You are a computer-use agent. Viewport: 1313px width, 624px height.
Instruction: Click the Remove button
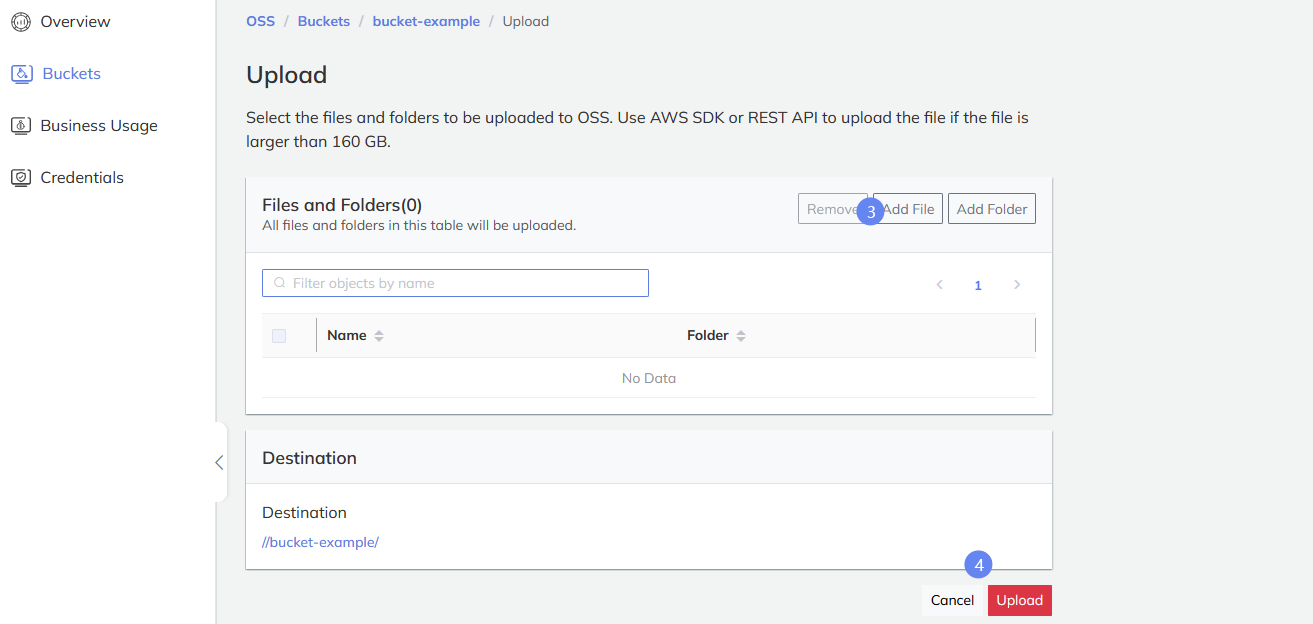pyautogui.click(x=833, y=209)
